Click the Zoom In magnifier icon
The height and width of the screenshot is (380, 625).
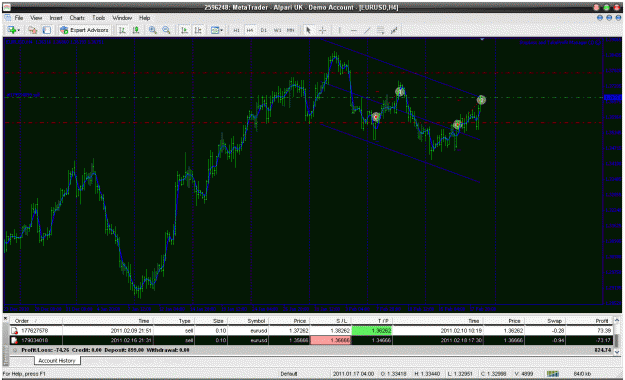[x=153, y=30]
